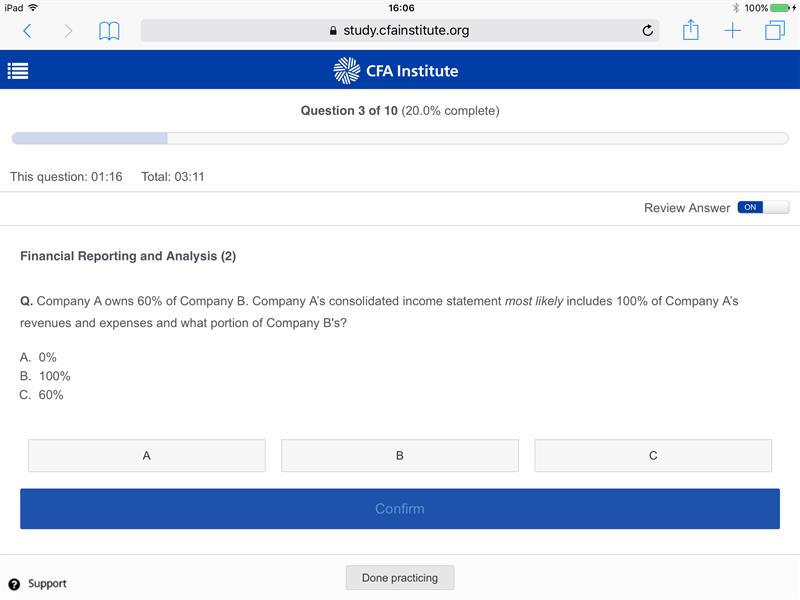
Task: Click the CFA Institute logo
Action: 396,71
